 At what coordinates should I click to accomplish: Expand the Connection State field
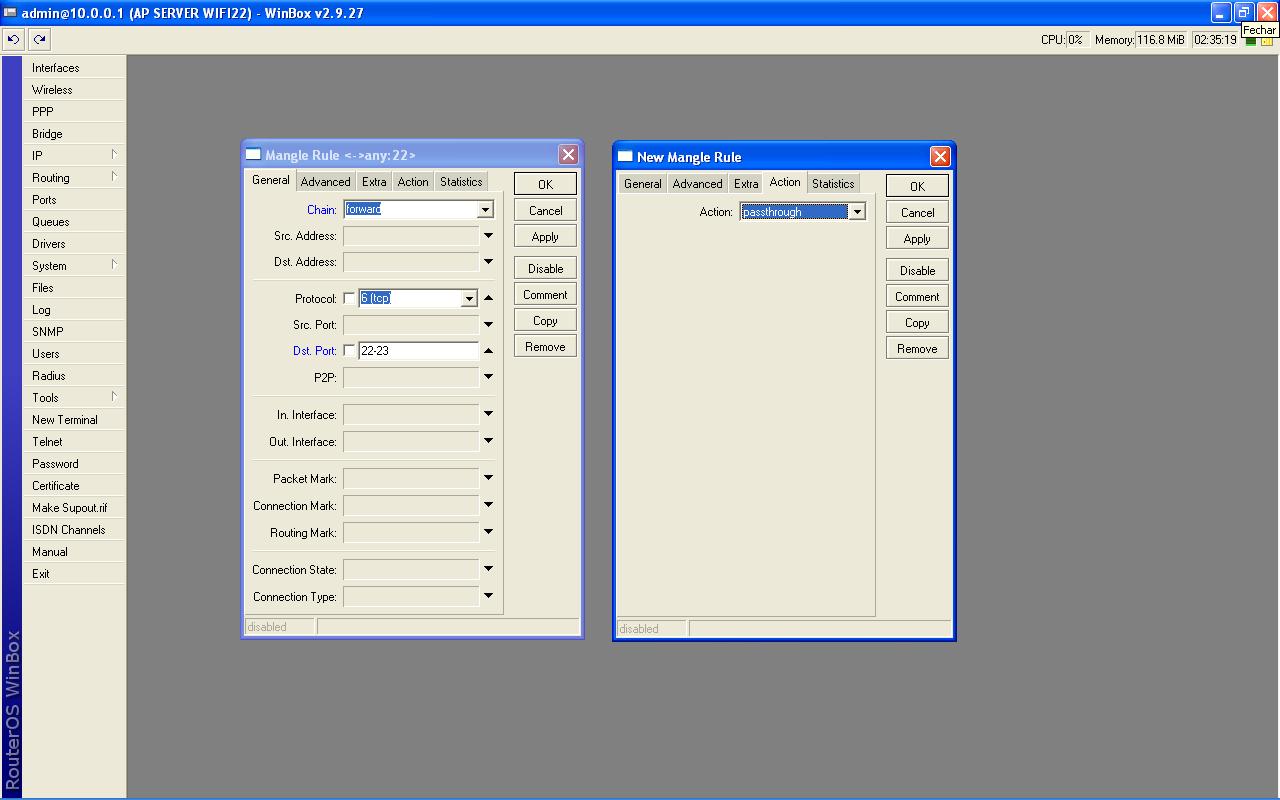point(488,569)
